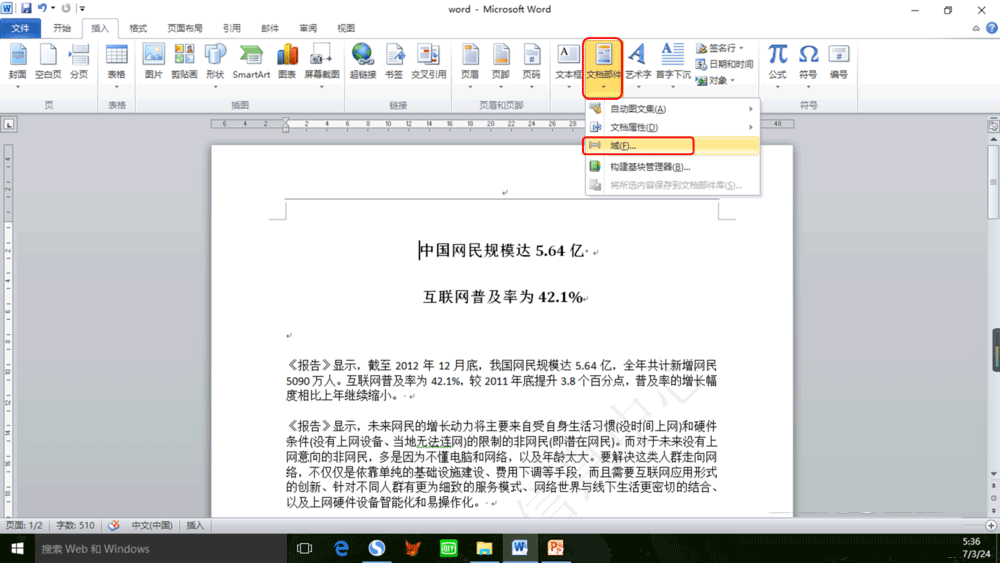Image resolution: width=1000 pixels, height=563 pixels.
Task: Insert a cross-reference (交叉引用)
Action: click(429, 62)
